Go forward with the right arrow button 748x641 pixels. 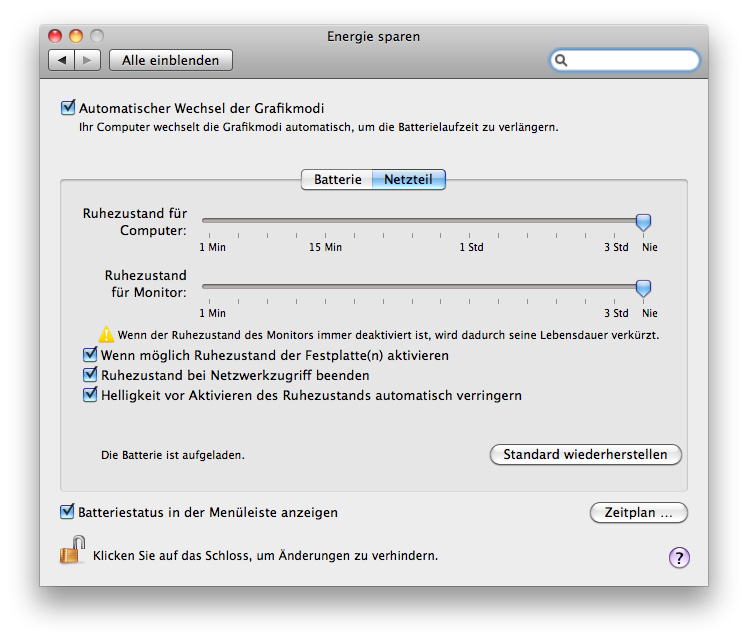87,60
